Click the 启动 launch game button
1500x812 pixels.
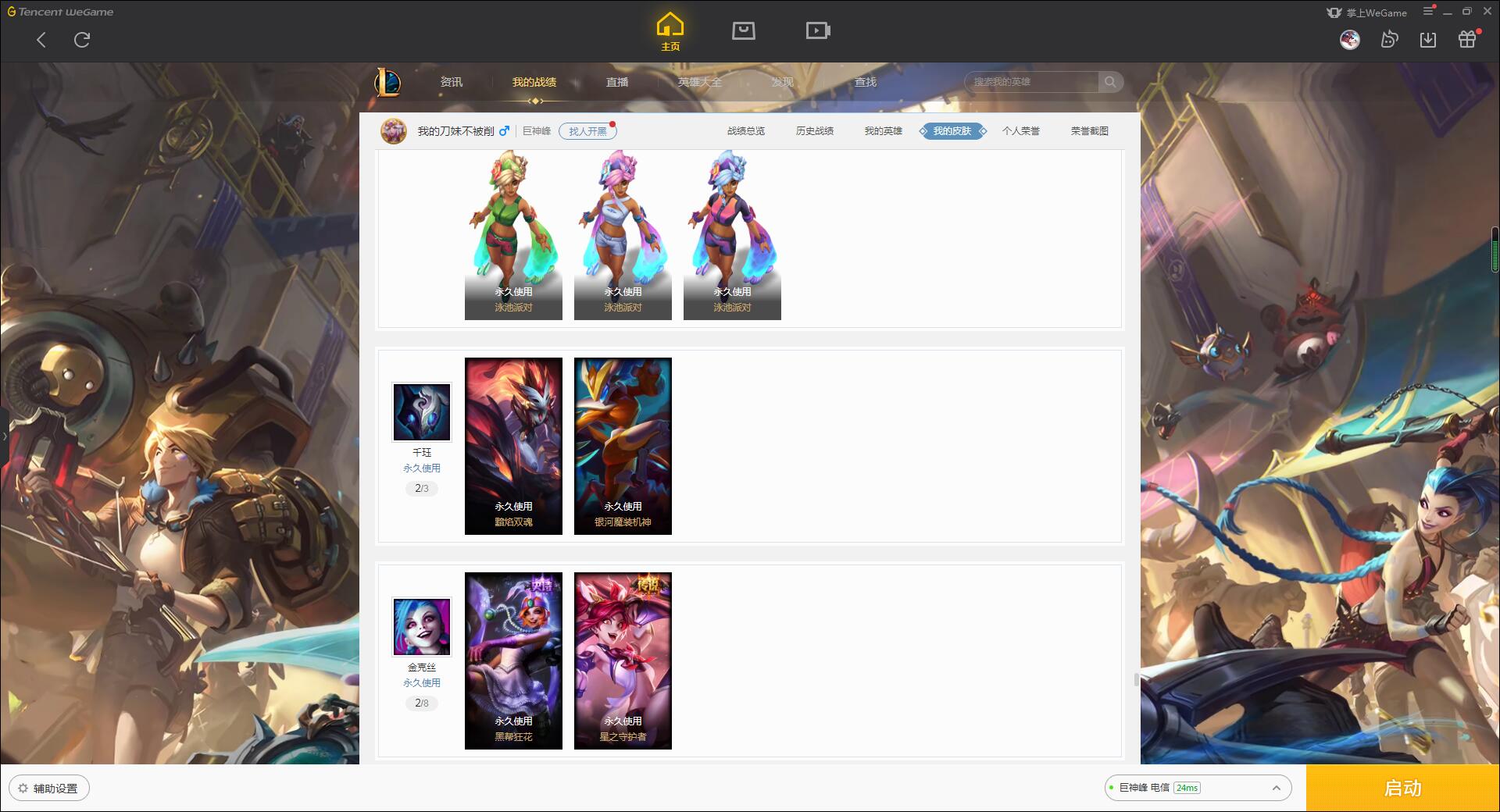(x=1403, y=789)
